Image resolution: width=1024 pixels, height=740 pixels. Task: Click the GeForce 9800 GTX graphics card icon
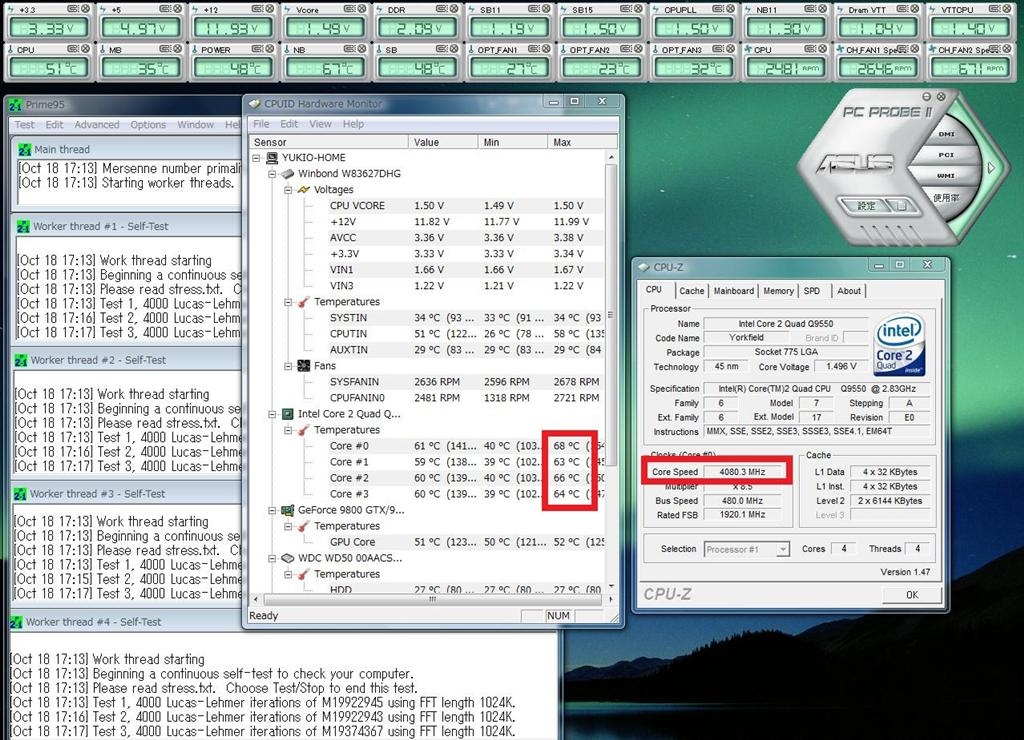[x=287, y=510]
